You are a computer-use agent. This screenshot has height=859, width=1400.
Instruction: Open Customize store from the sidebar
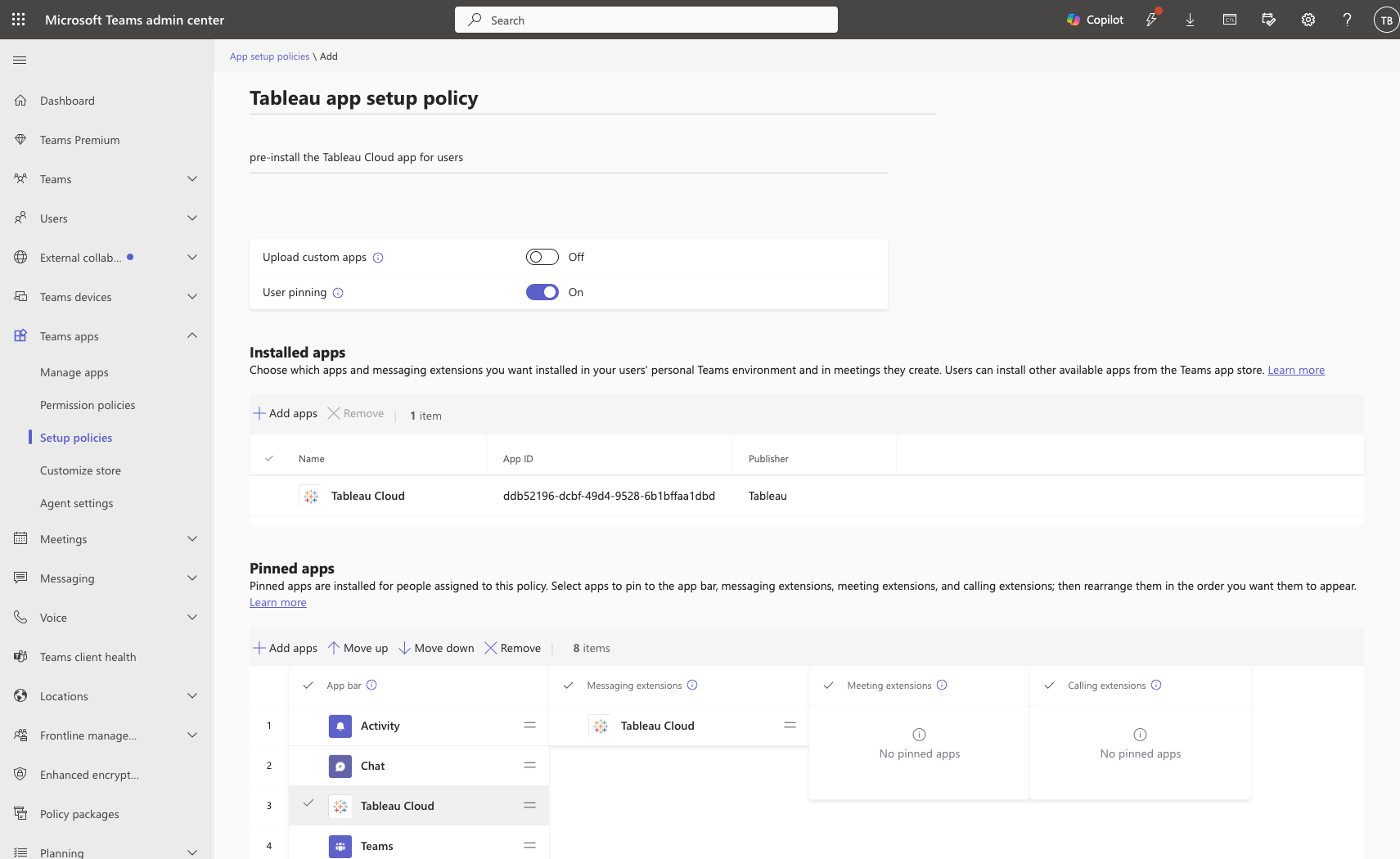(x=80, y=470)
